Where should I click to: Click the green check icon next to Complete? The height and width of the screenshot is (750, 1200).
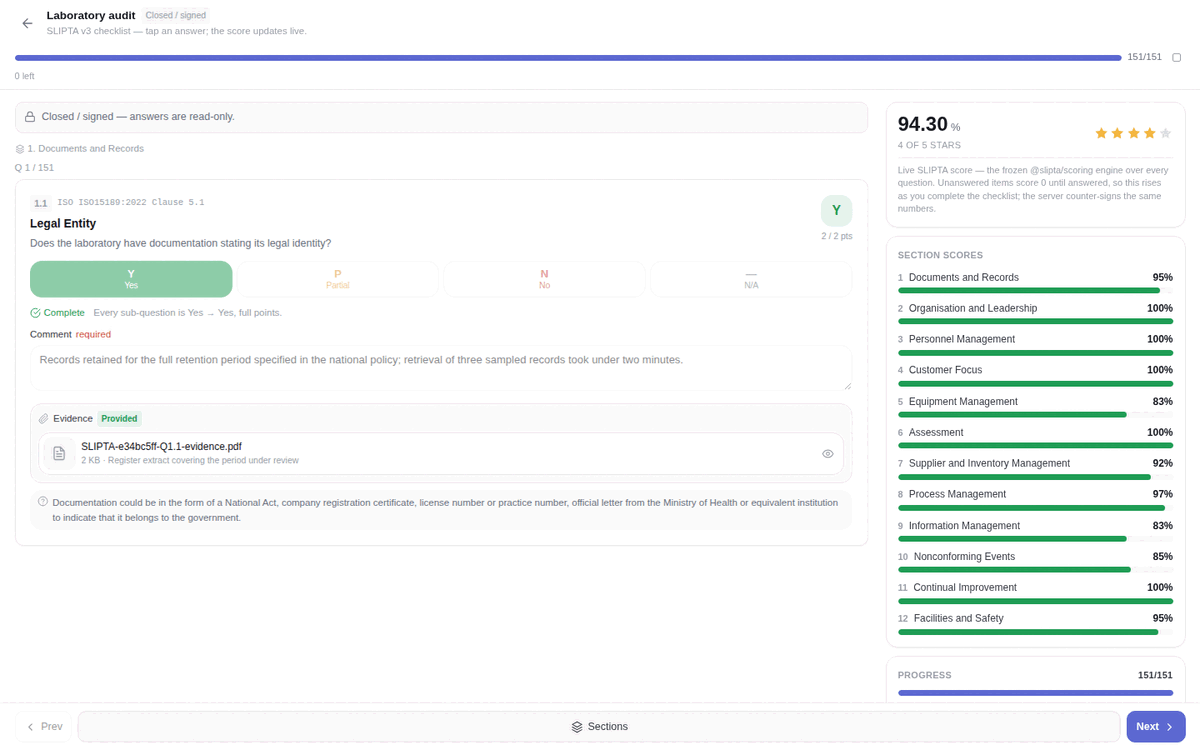click(35, 313)
